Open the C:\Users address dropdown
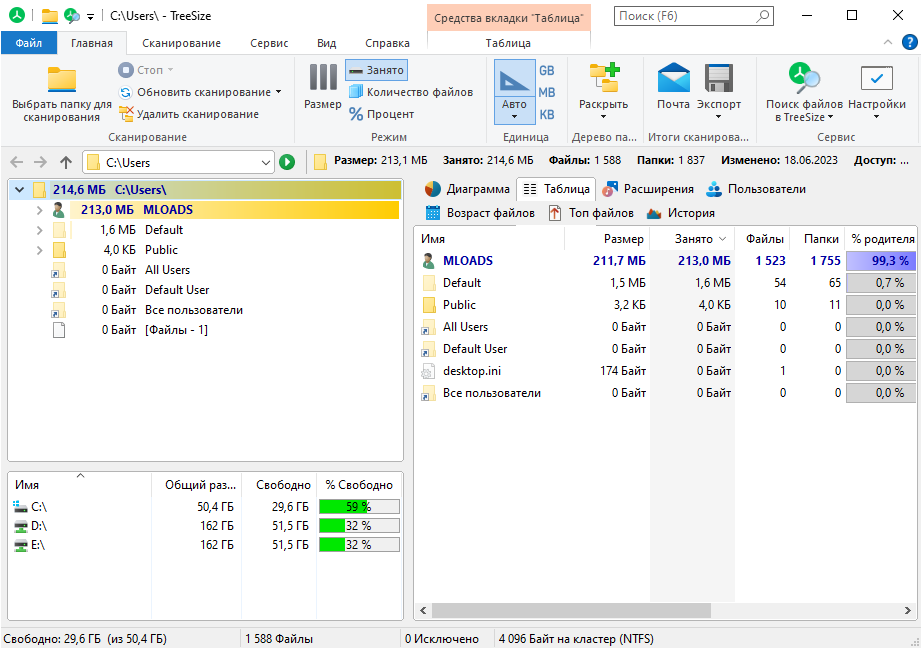 [x=268, y=161]
